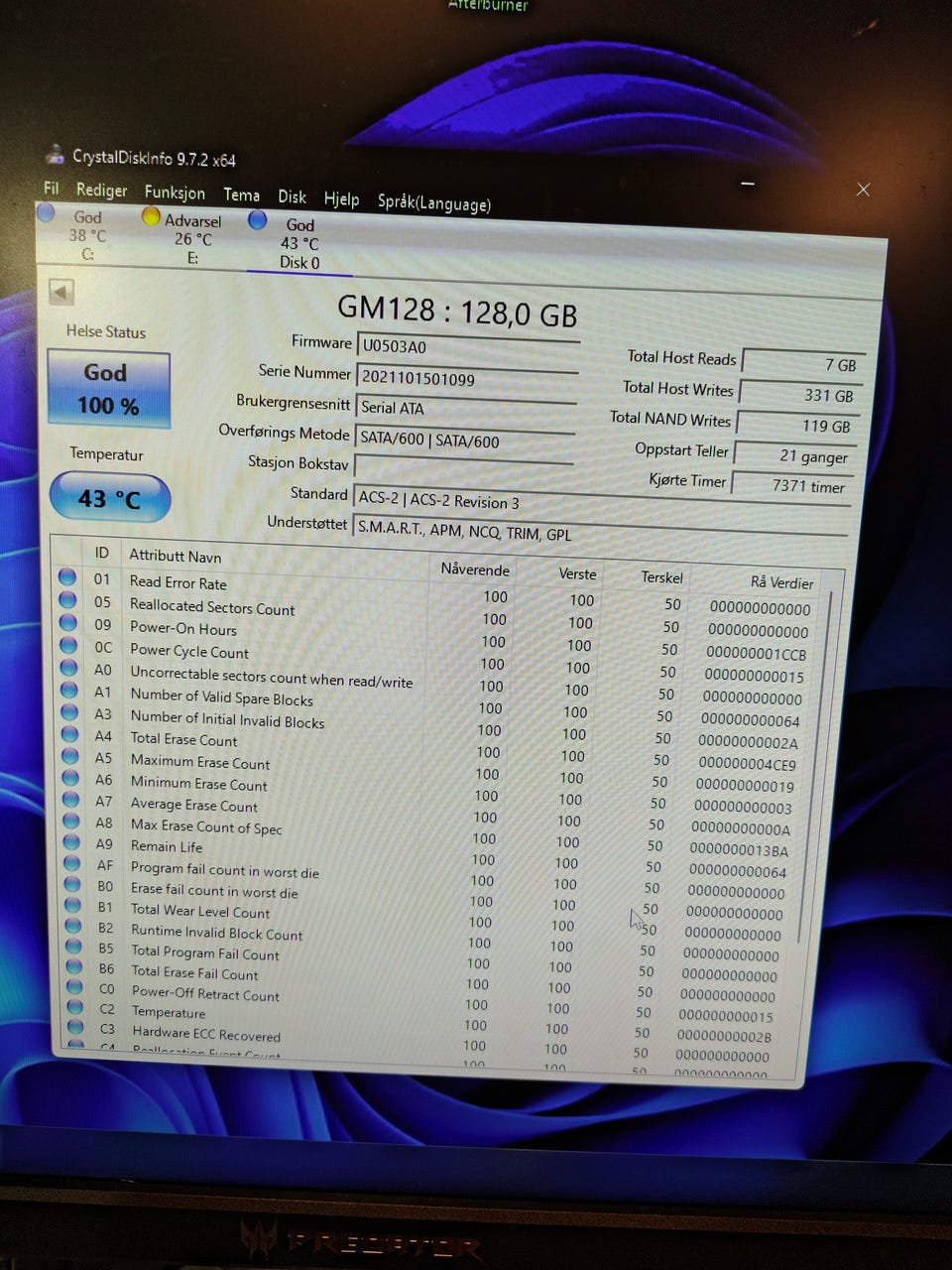Click raw value 000000001CCB for Power-On Hours
The height and width of the screenshot is (1270, 952).
click(x=757, y=653)
